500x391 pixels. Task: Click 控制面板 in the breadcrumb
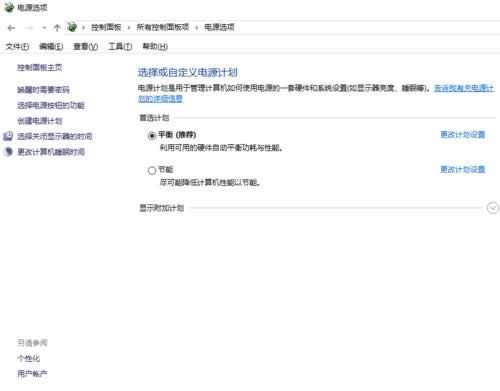tap(106, 27)
